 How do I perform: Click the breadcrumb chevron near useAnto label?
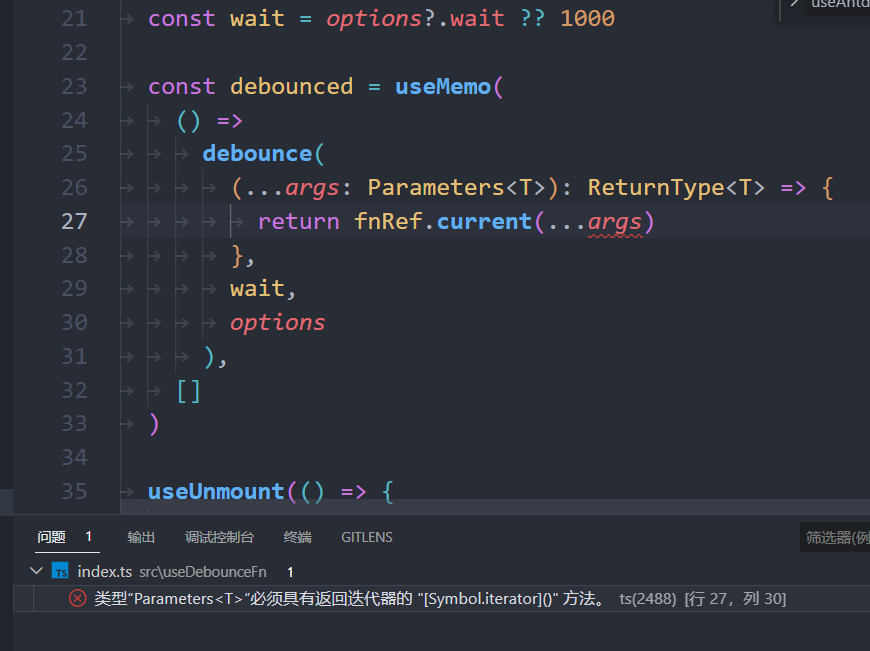click(793, 5)
